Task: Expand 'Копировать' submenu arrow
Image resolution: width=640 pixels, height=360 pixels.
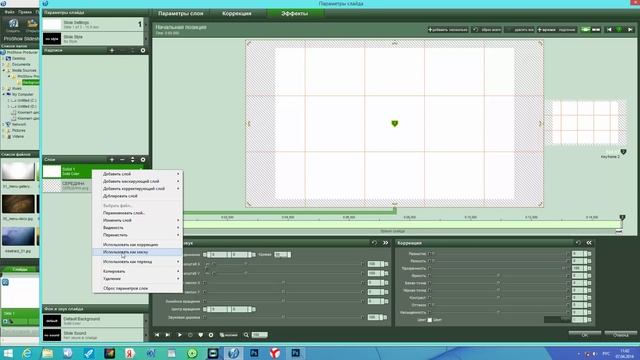Action: coord(178,271)
